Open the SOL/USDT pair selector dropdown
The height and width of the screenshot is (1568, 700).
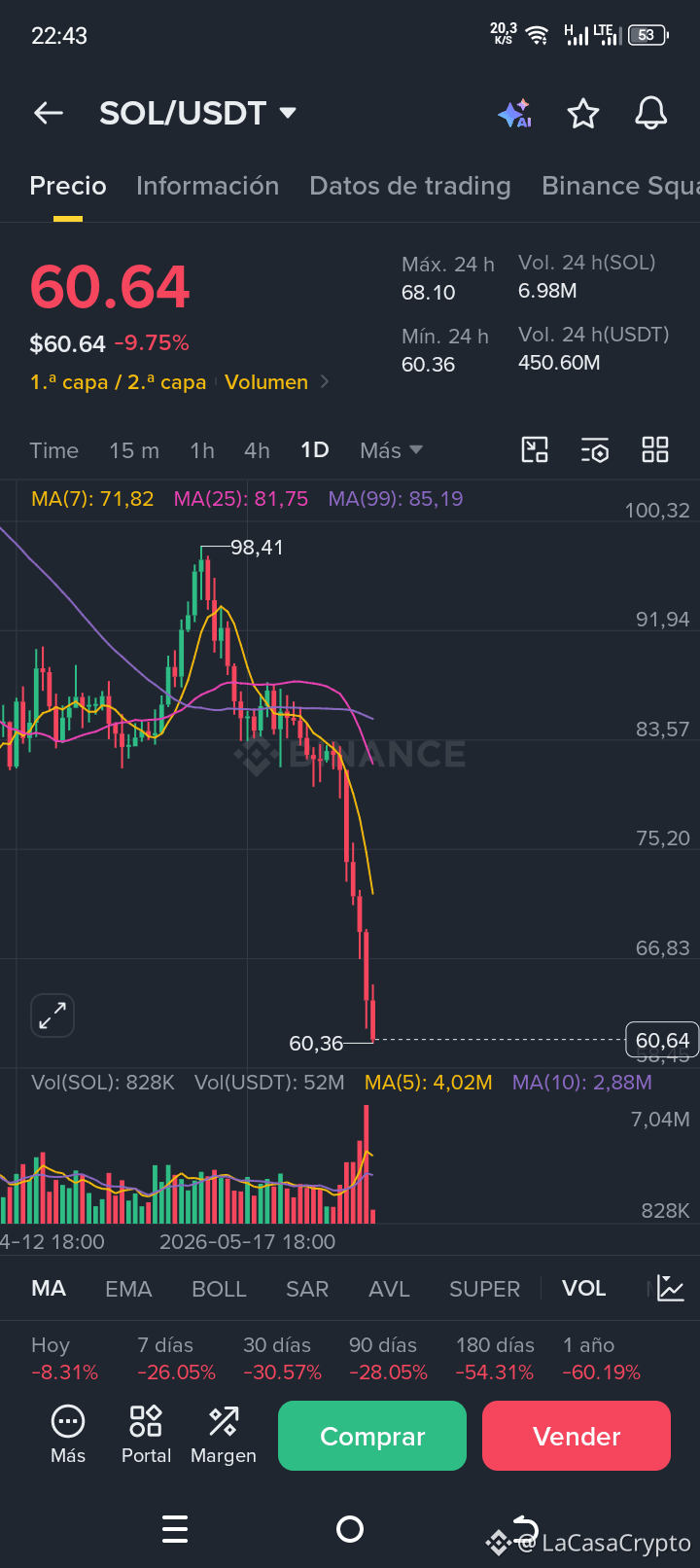[197, 113]
